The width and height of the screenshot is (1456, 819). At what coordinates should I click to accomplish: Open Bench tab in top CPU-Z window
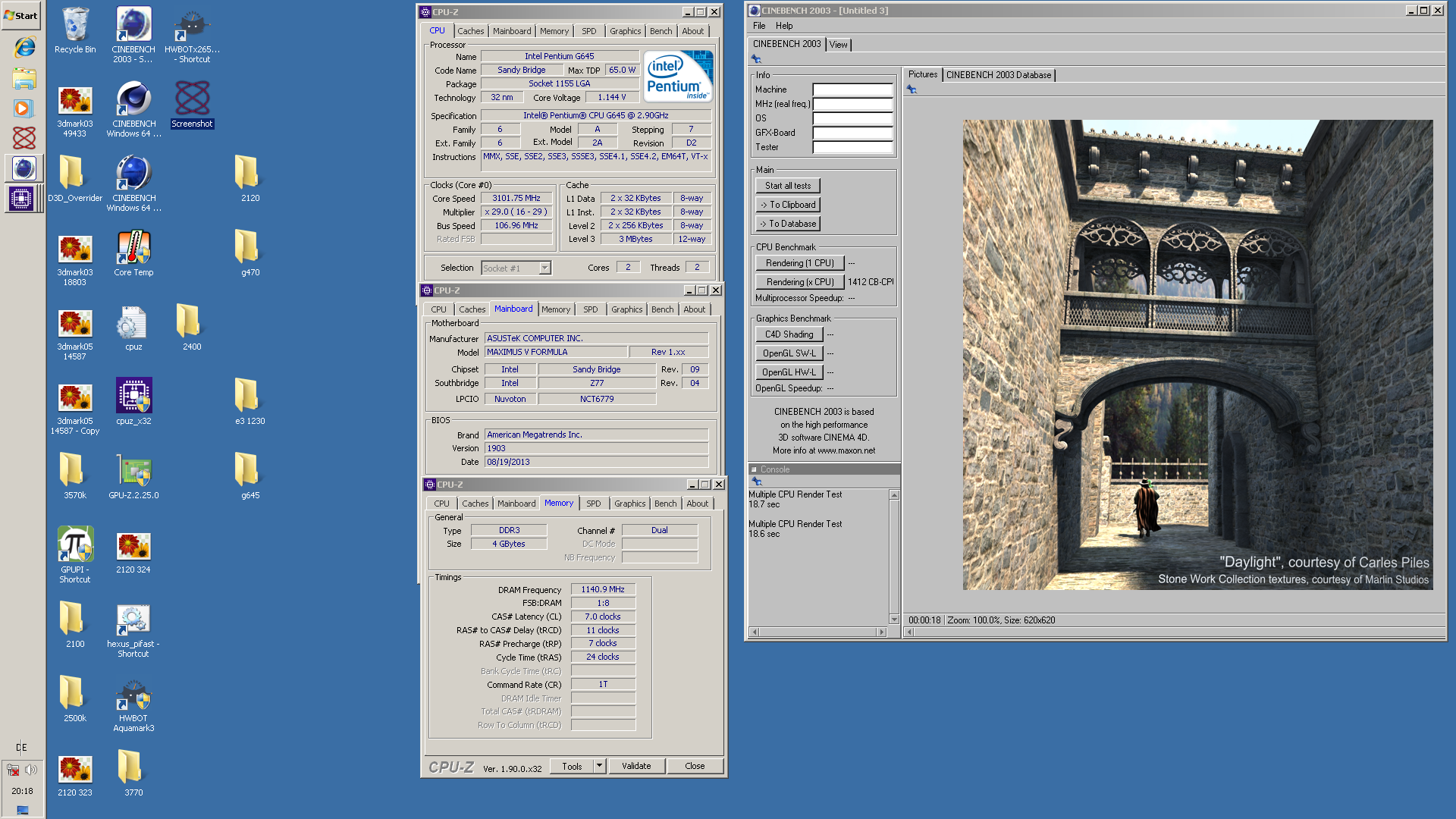(x=661, y=31)
